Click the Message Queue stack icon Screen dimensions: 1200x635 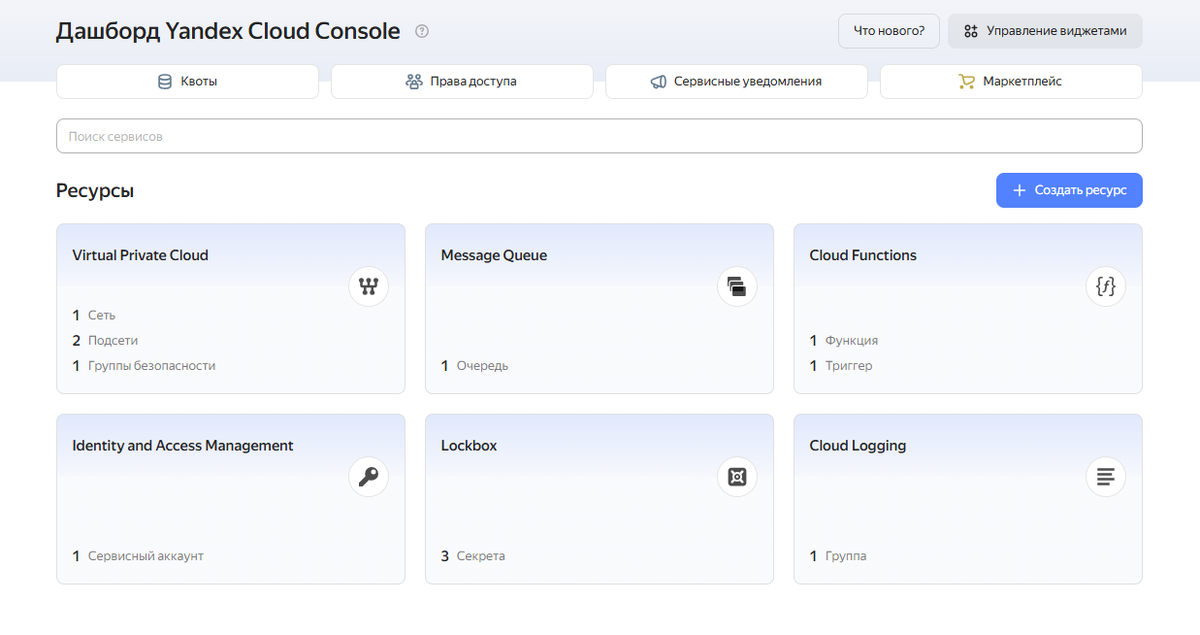tap(737, 287)
